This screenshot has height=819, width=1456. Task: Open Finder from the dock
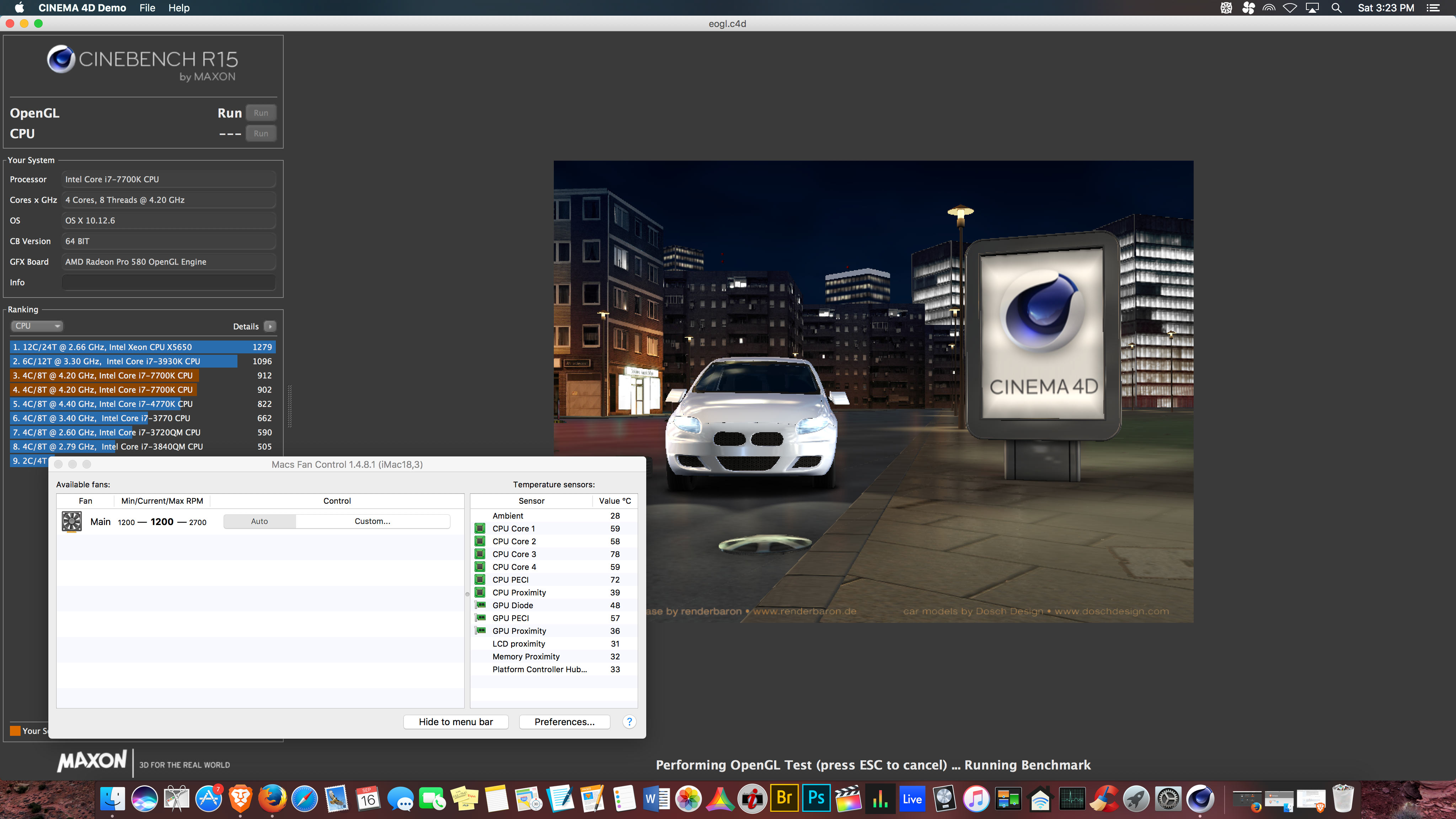[x=112, y=799]
